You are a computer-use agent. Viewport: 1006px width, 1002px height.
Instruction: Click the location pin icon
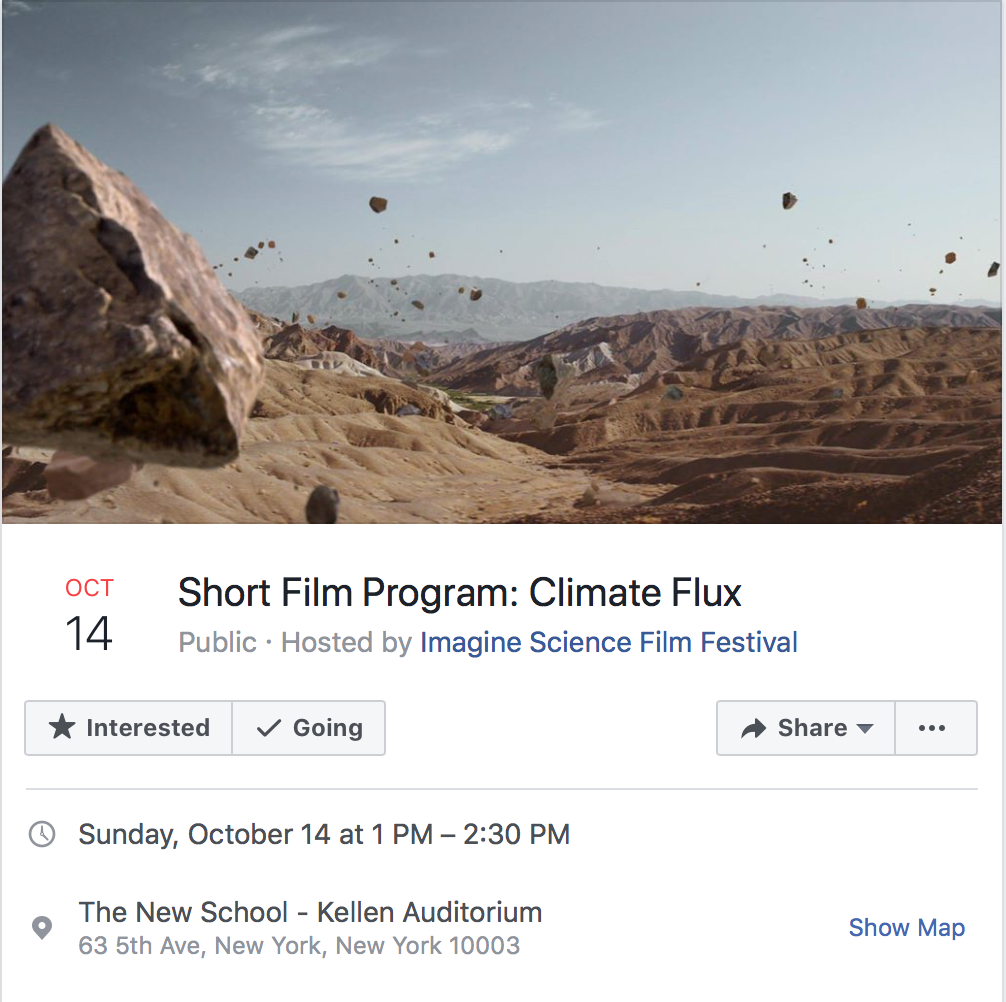point(42,928)
